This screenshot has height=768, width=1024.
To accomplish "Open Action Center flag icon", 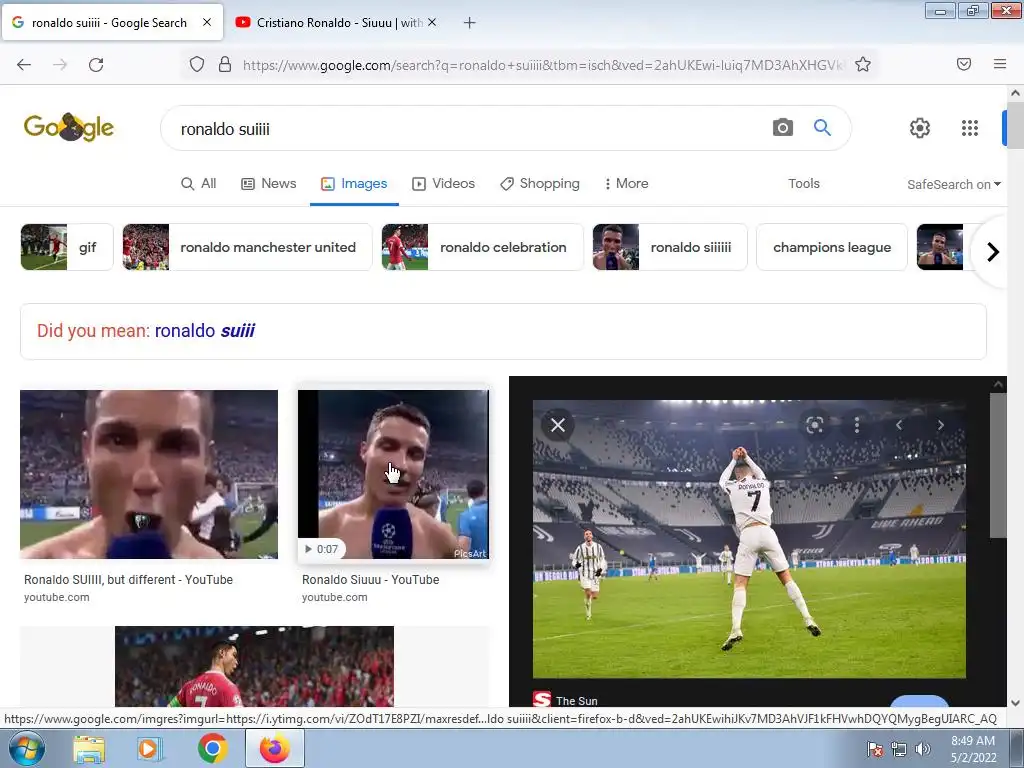I will pos(875,749).
